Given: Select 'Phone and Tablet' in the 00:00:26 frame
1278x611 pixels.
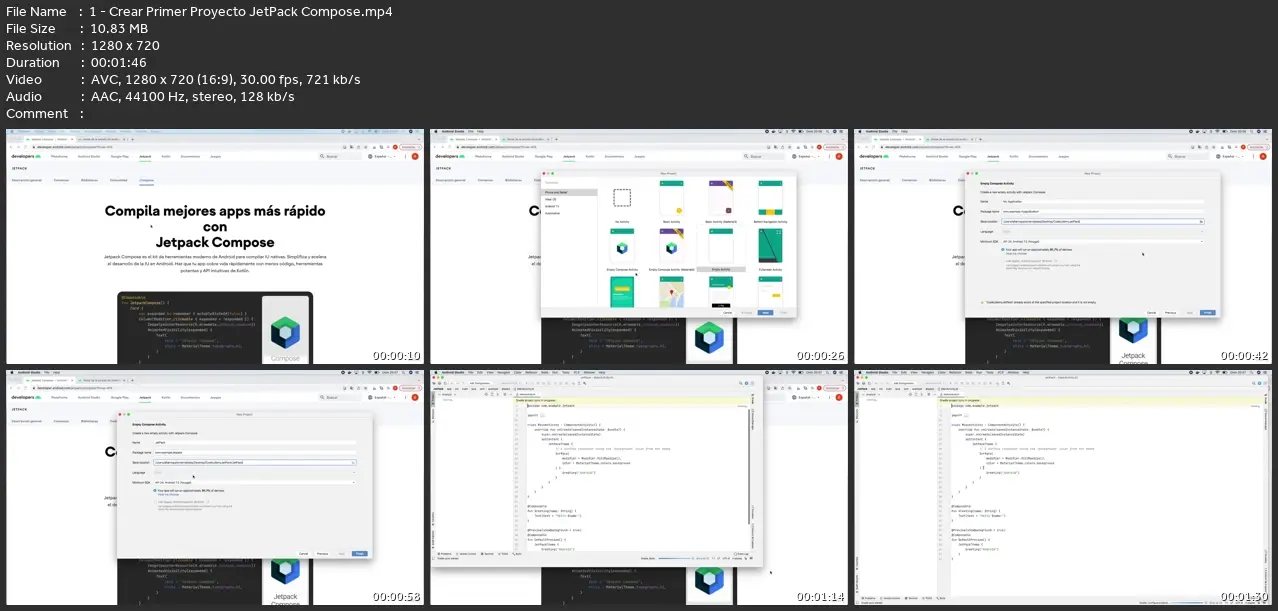Looking at the screenshot, I should [570, 192].
